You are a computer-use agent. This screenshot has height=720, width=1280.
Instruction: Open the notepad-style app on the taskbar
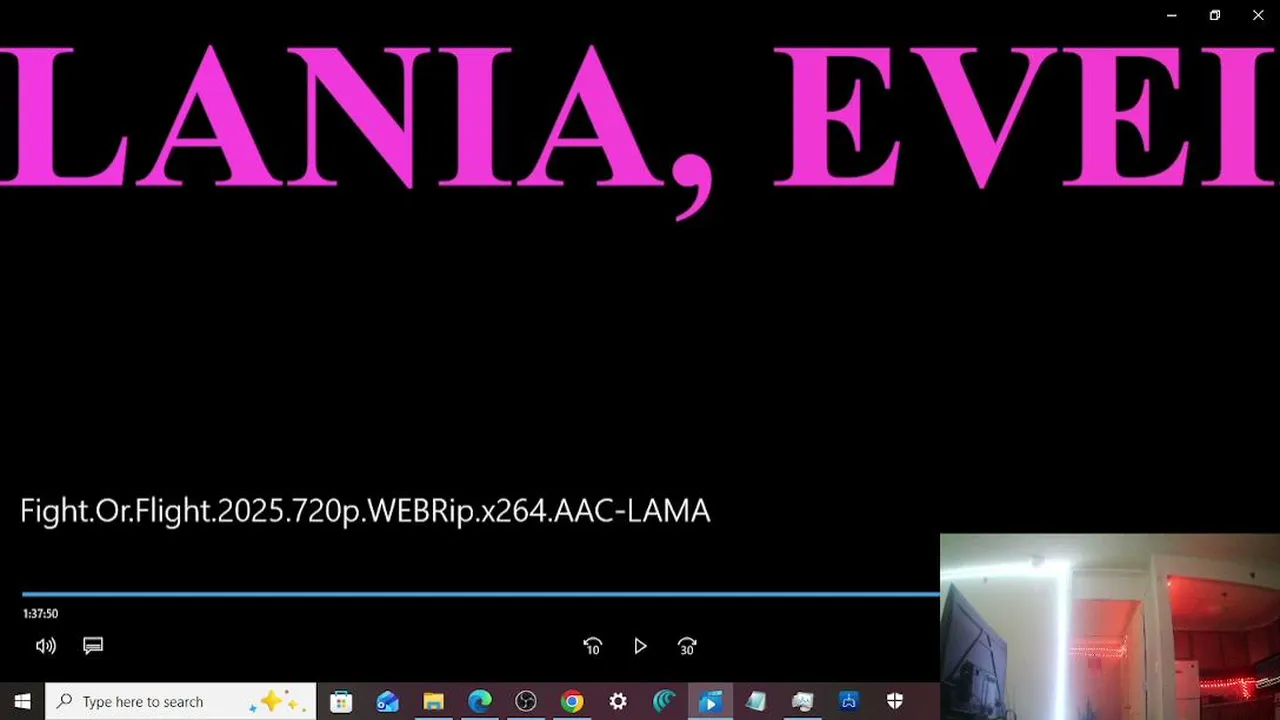point(756,702)
